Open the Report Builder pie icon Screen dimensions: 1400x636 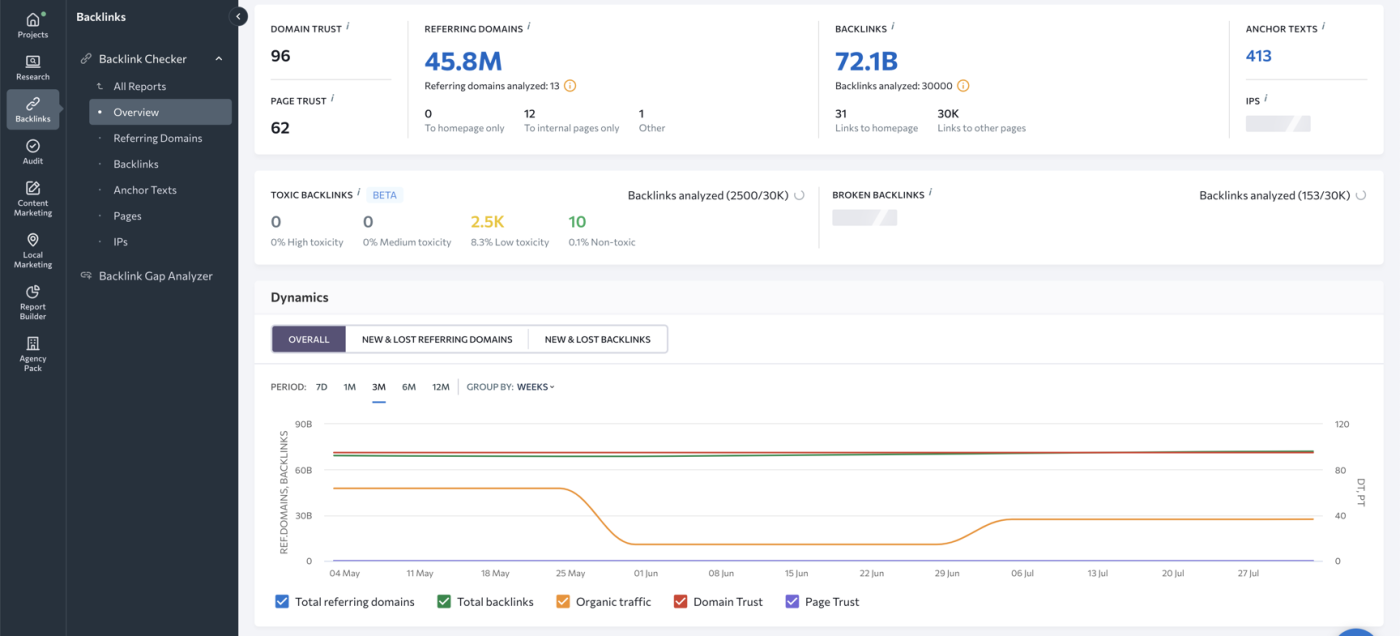pyautogui.click(x=33, y=292)
